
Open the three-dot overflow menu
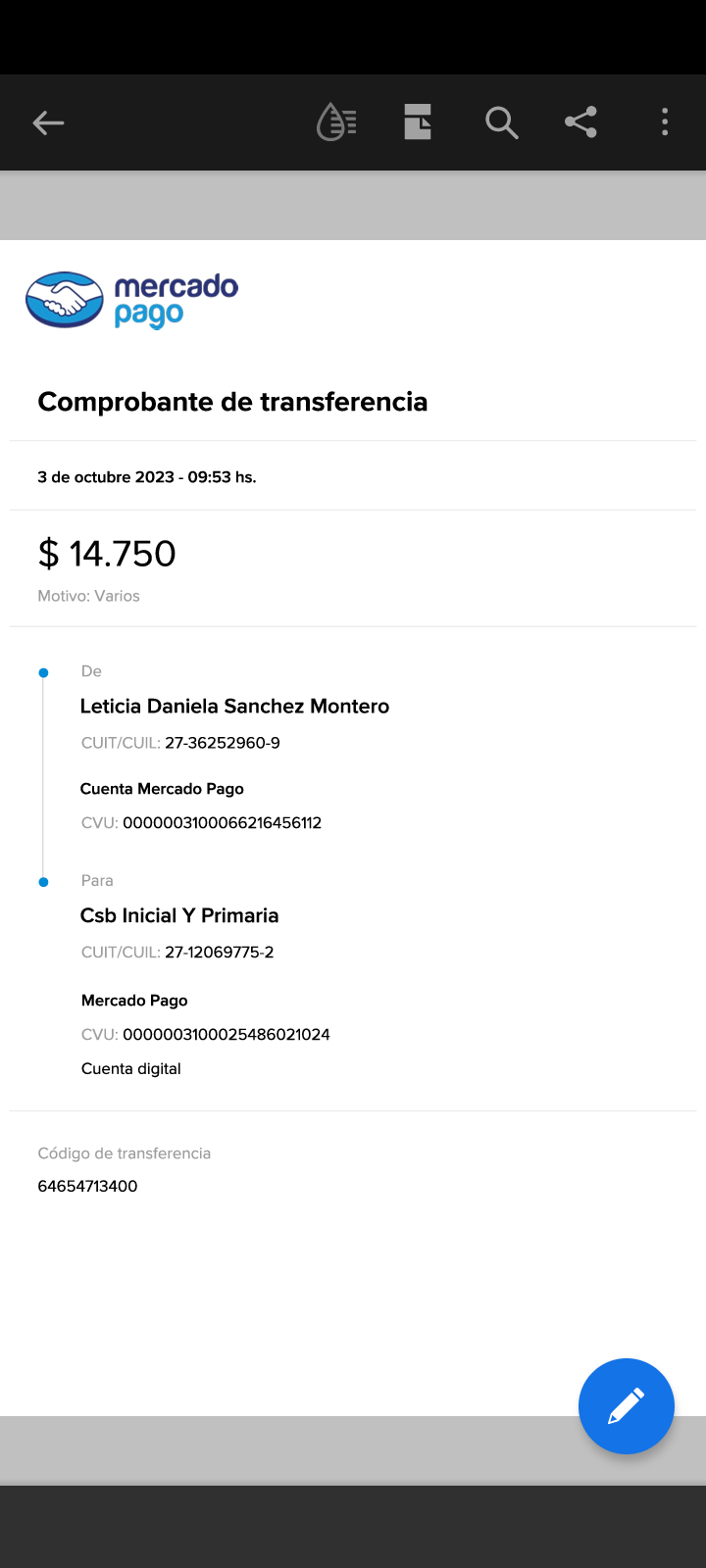click(x=665, y=122)
